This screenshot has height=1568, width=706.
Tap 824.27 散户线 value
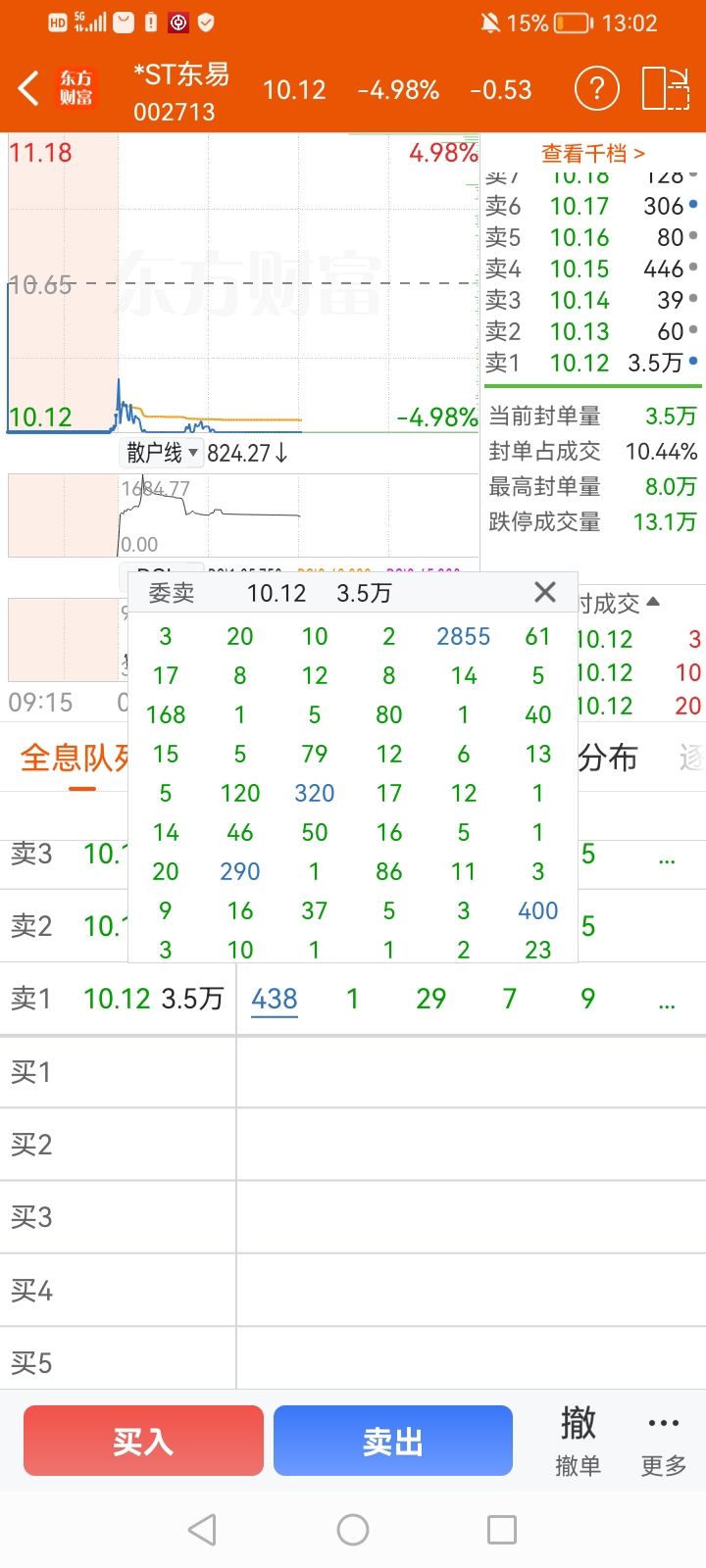[247, 453]
